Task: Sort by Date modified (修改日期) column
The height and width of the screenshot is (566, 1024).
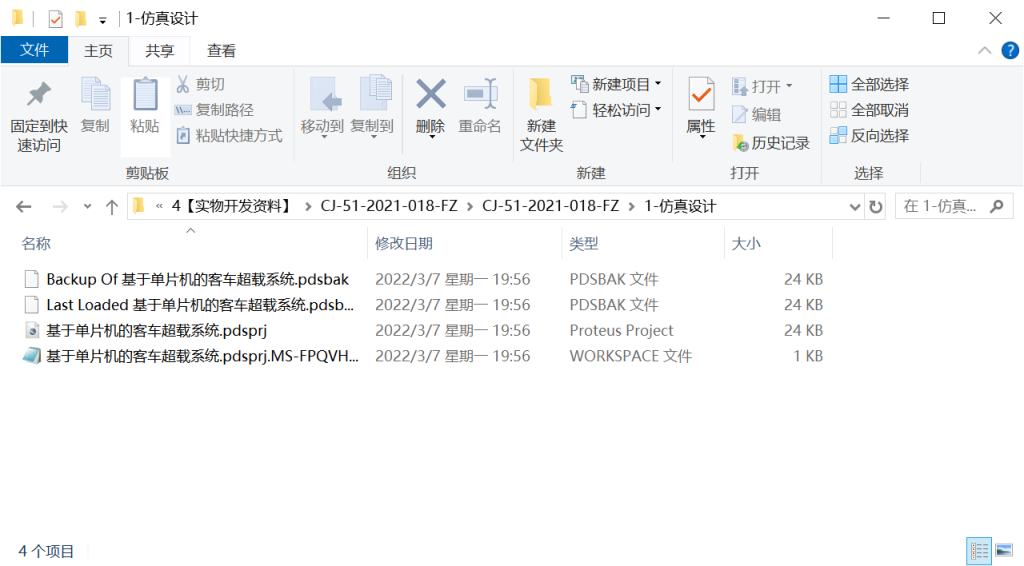Action: click(x=404, y=244)
